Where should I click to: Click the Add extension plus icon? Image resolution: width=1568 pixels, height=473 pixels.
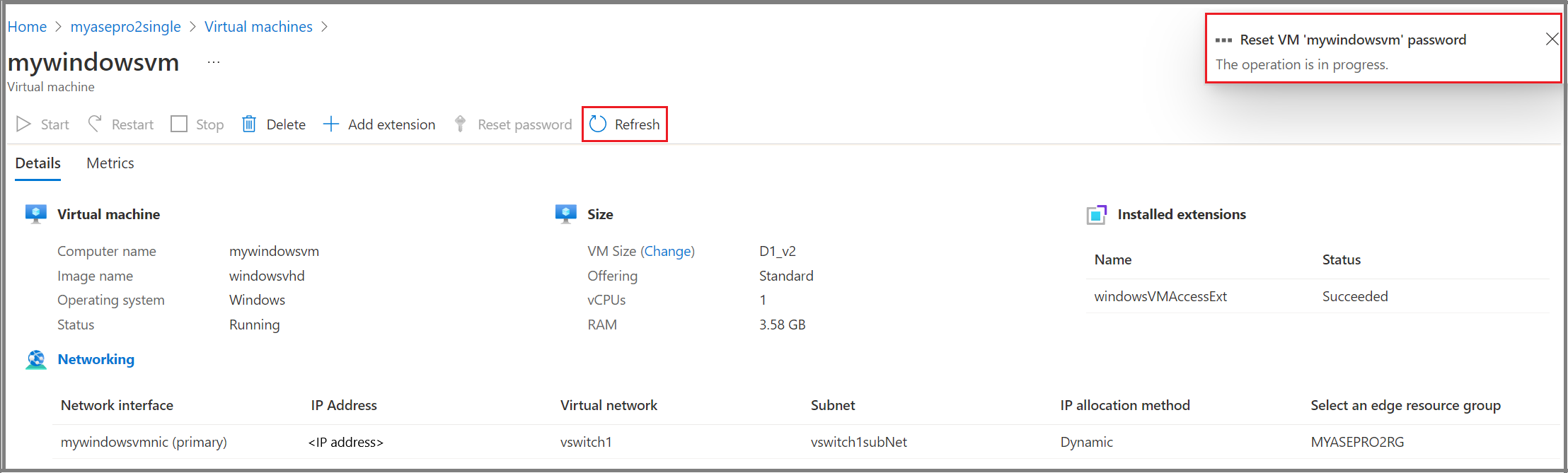[330, 124]
